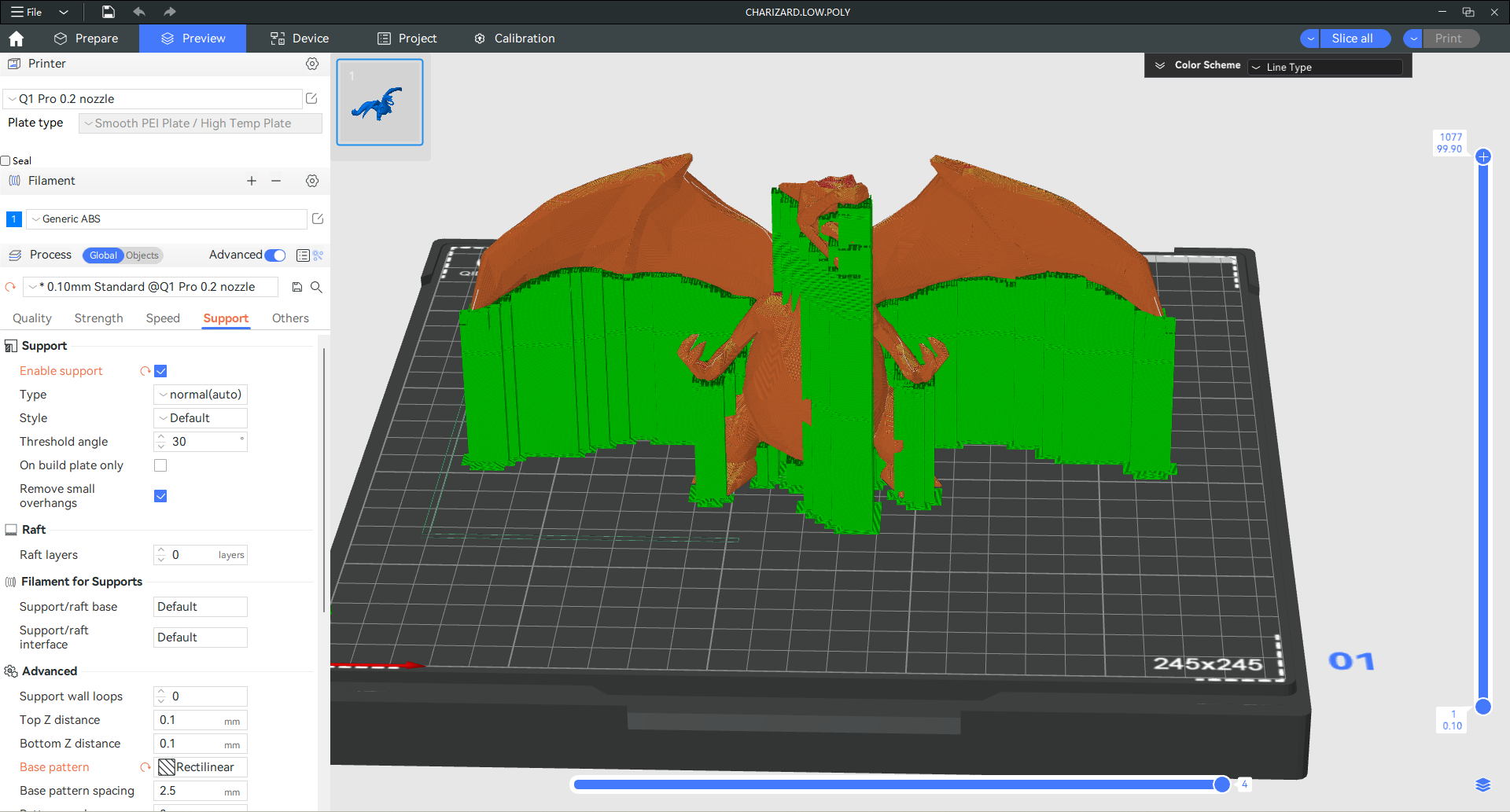
Task: Click the horizontal move slider handle
Action: (1221, 784)
